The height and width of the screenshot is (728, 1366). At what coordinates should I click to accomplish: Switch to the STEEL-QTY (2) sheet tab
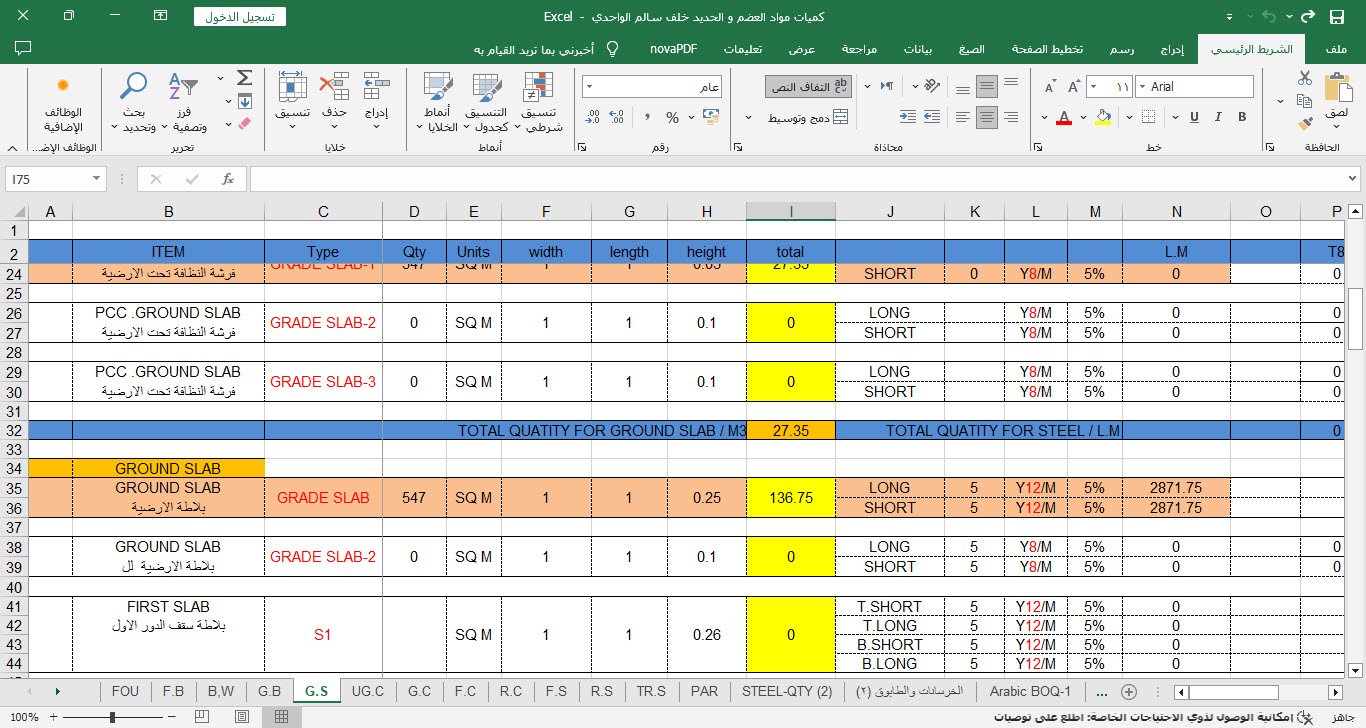pyautogui.click(x=787, y=691)
